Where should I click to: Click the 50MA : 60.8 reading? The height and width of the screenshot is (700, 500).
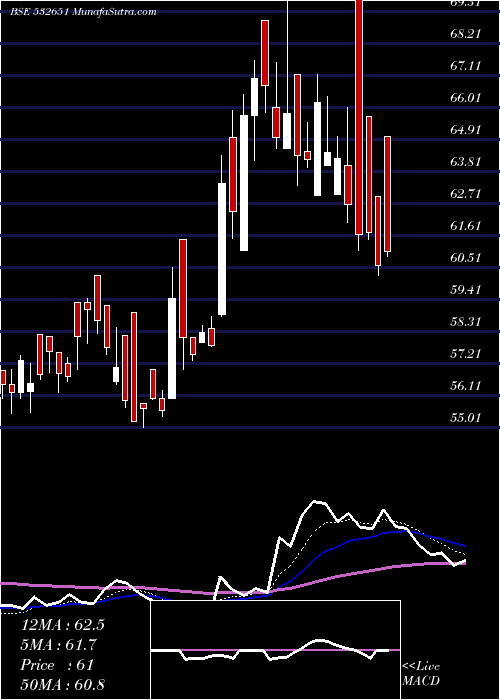tap(62, 685)
